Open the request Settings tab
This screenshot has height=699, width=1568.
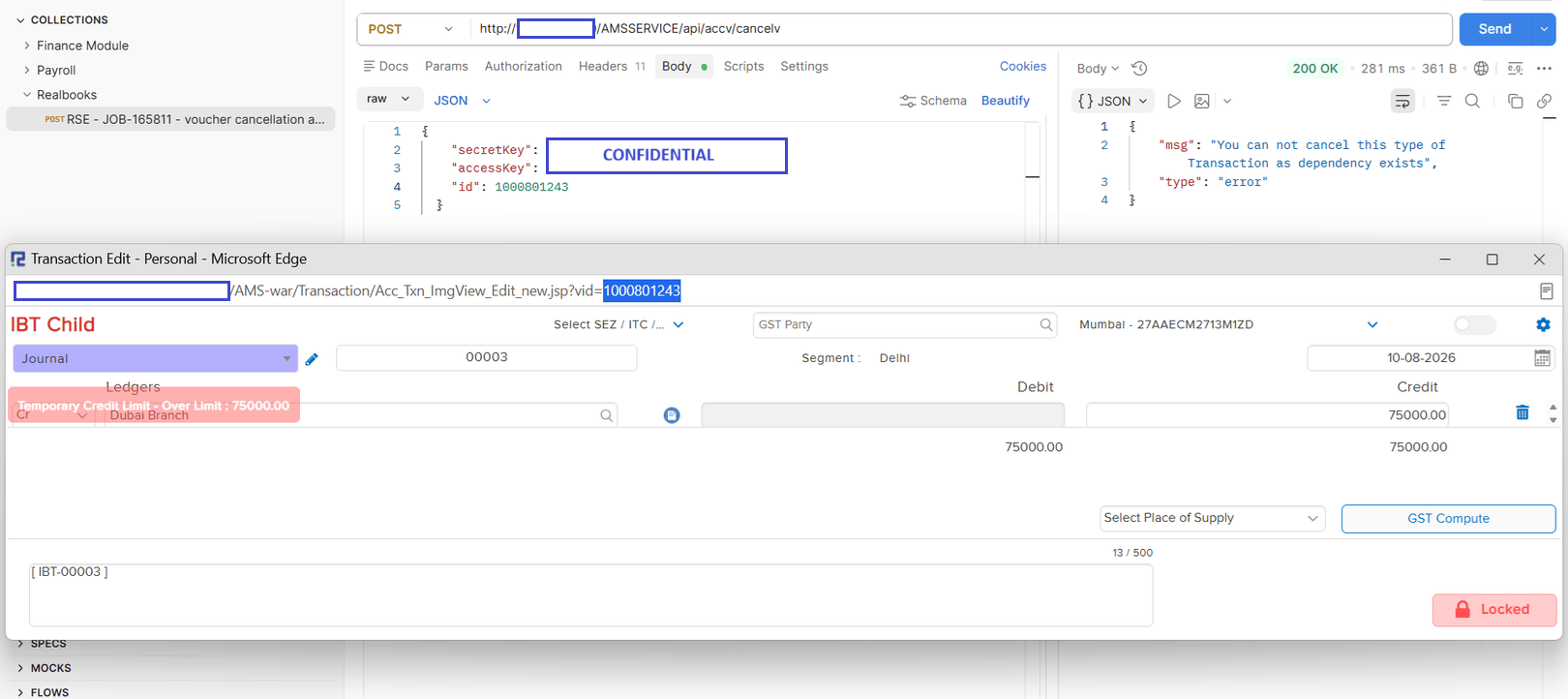804,66
